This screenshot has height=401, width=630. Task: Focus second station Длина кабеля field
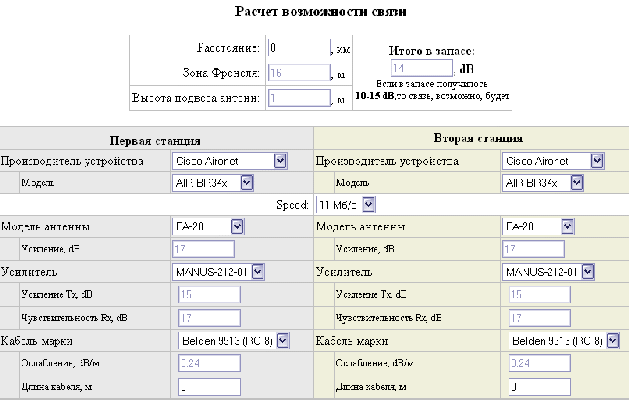pyautogui.click(x=540, y=387)
